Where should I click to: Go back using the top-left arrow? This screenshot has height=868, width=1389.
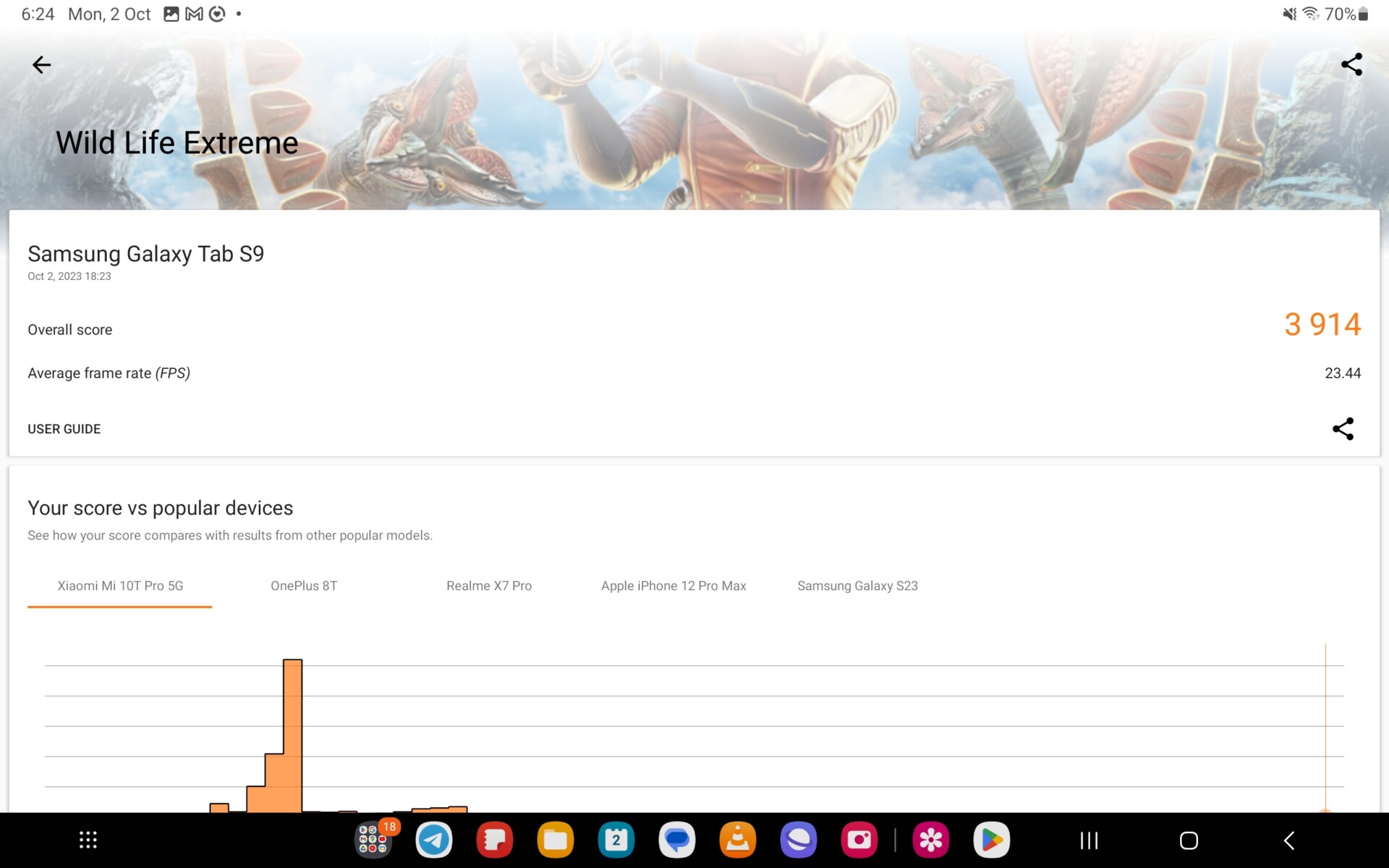pyautogui.click(x=42, y=65)
